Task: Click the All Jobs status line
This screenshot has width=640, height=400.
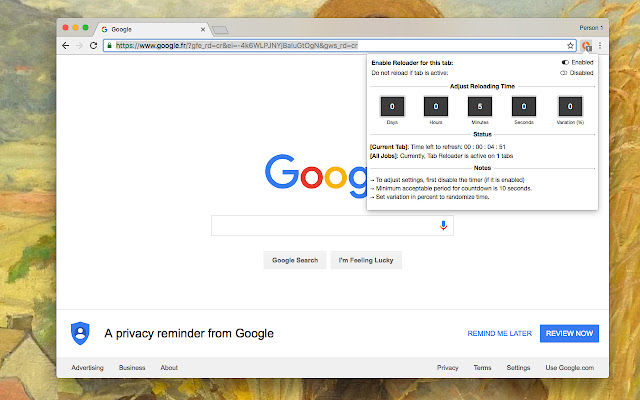Action: click(x=441, y=156)
